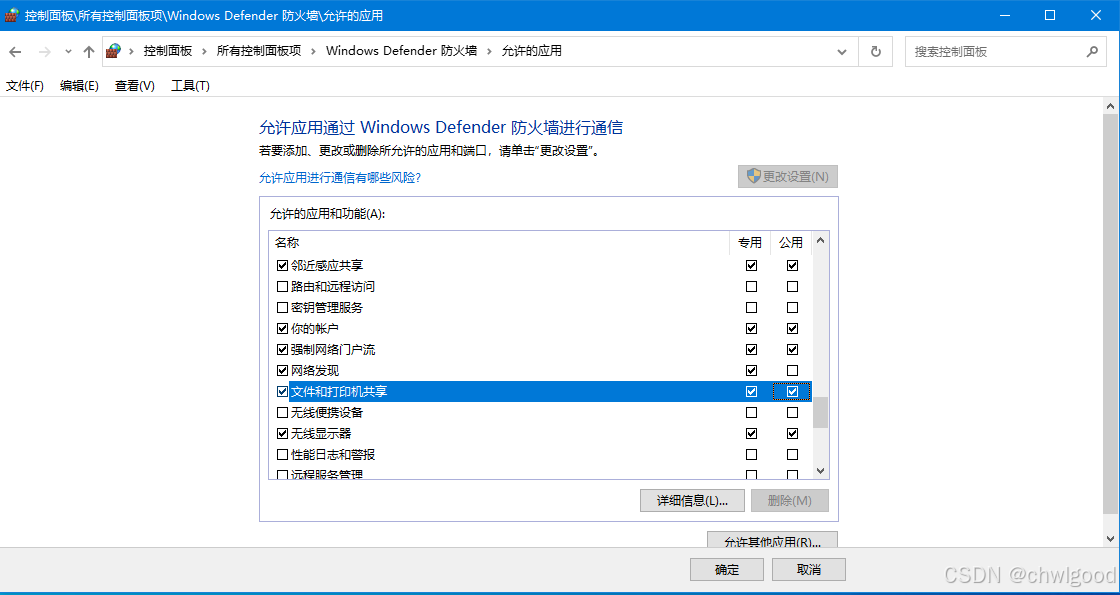The image size is (1120, 595).
Task: Check 无线便携设备 name checkbox
Action: (282, 413)
